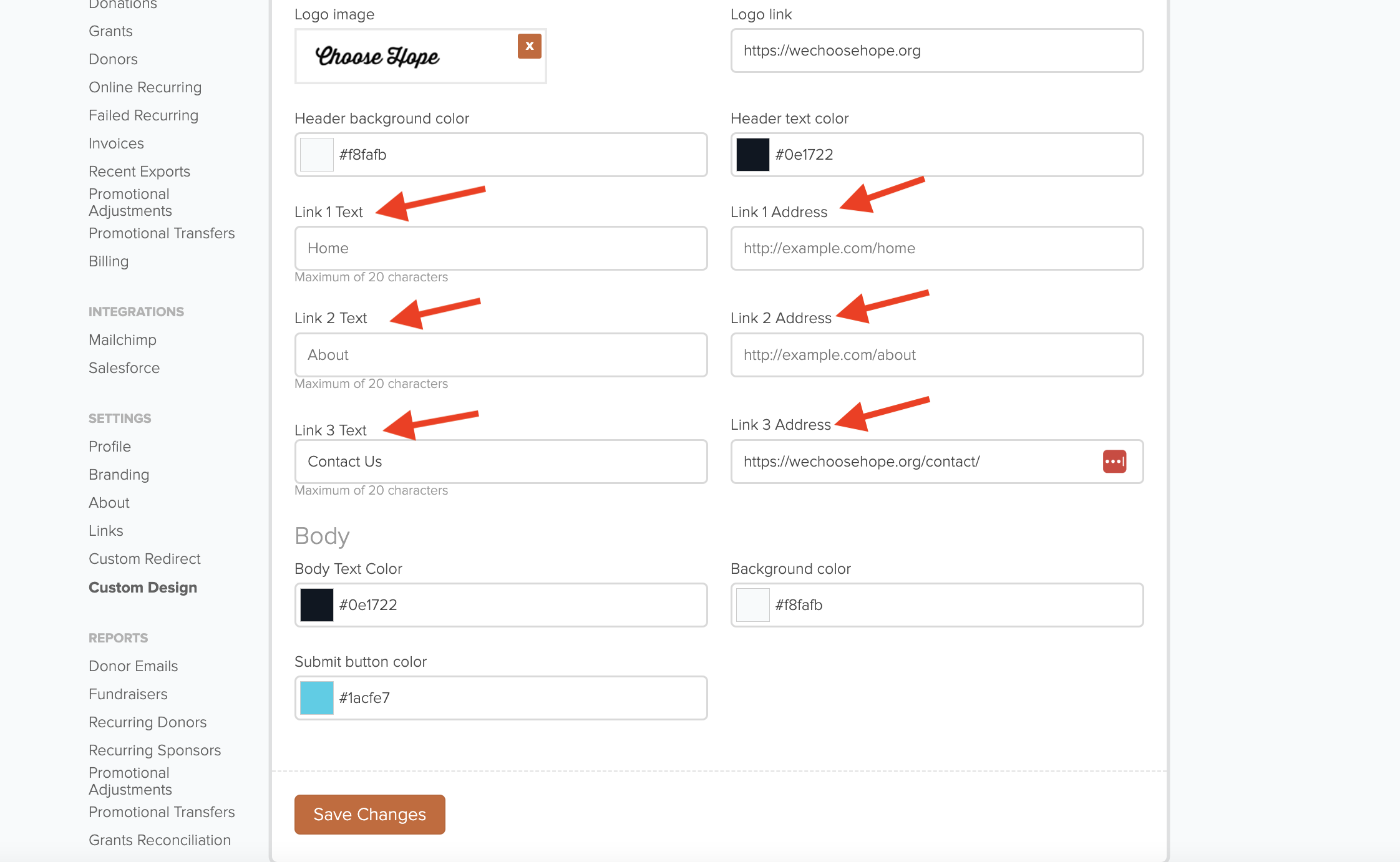Open the Header text color swatch
Screen dimensions: 1400x862
(x=752, y=155)
